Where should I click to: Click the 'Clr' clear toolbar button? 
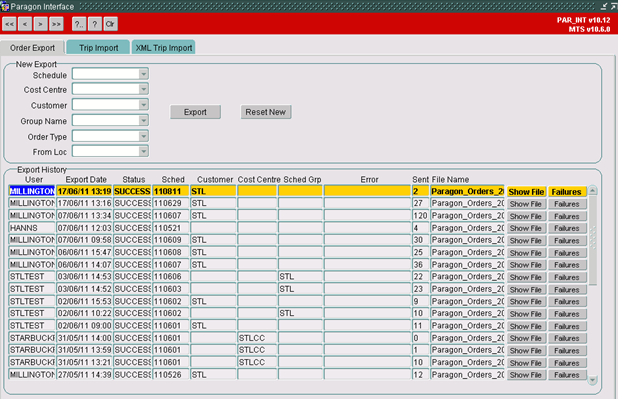tap(110, 24)
